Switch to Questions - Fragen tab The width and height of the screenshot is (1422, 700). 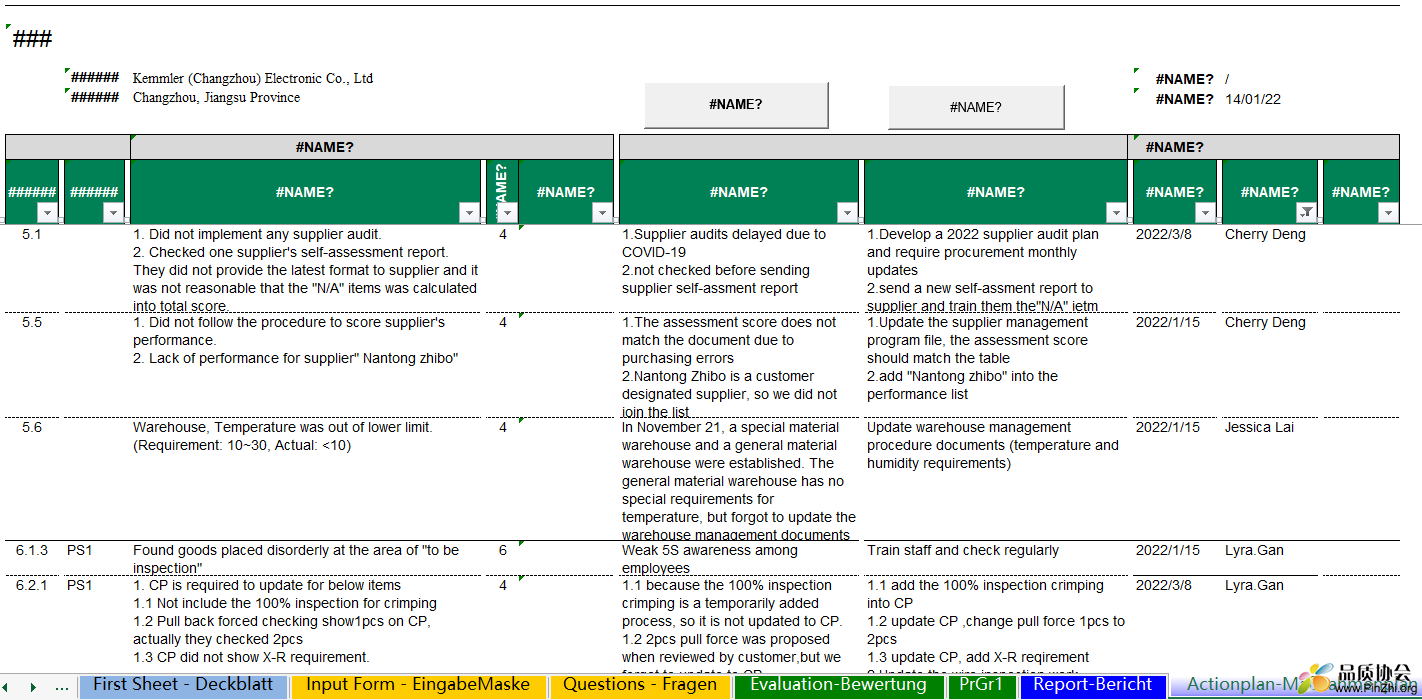pyautogui.click(x=640, y=686)
